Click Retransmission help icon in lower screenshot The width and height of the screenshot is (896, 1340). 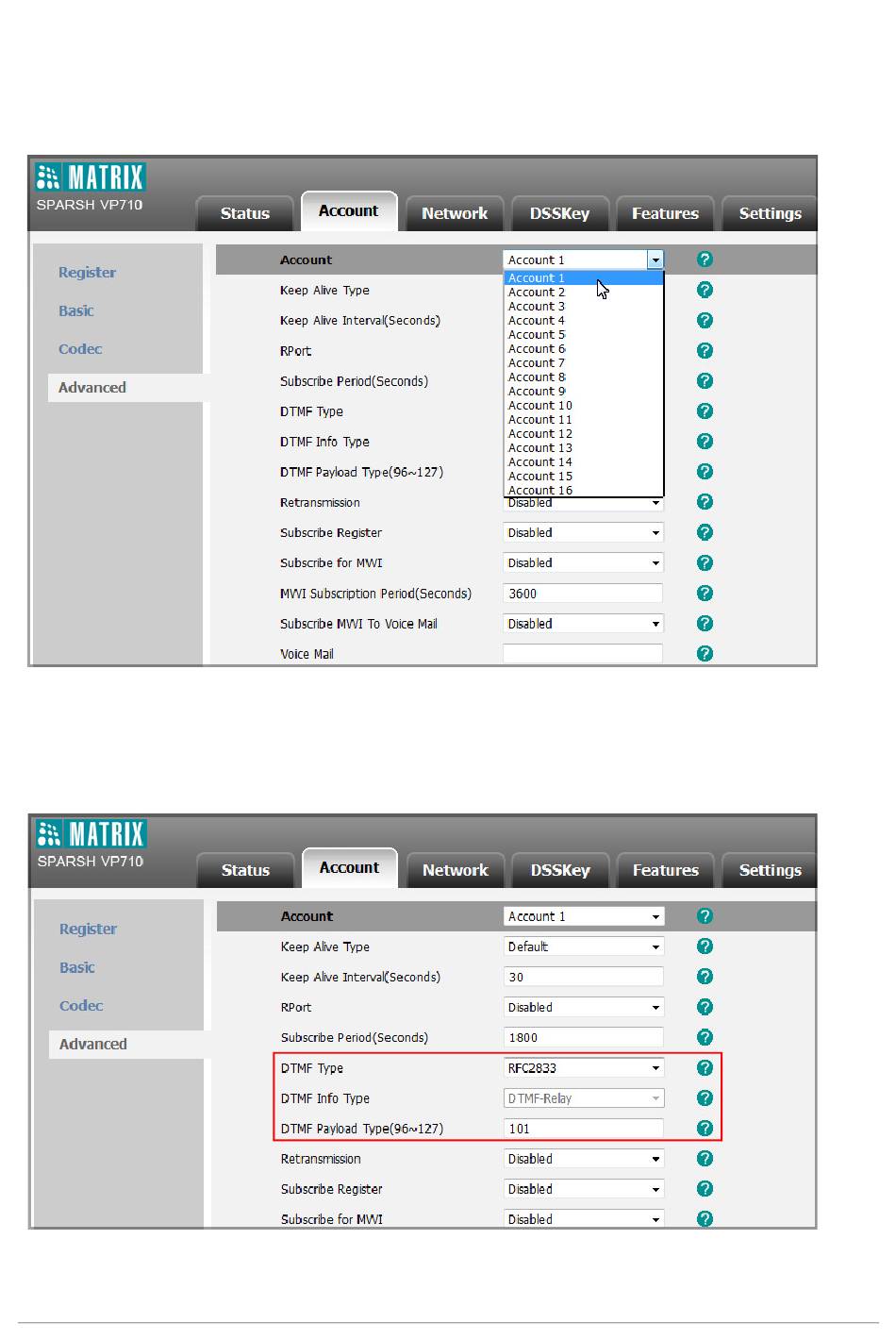[705, 1158]
